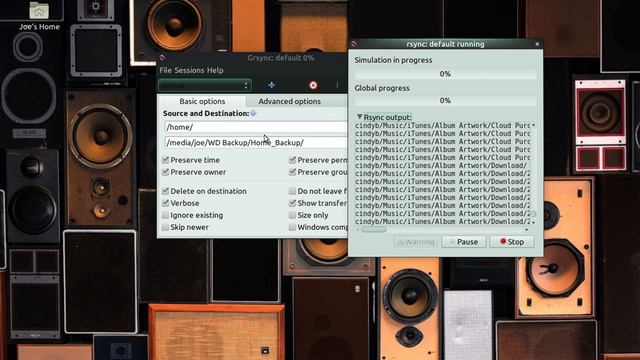Toggle the Preserve group checkbox
Image resolution: width=640 pixels, height=360 pixels.
tap(292, 172)
